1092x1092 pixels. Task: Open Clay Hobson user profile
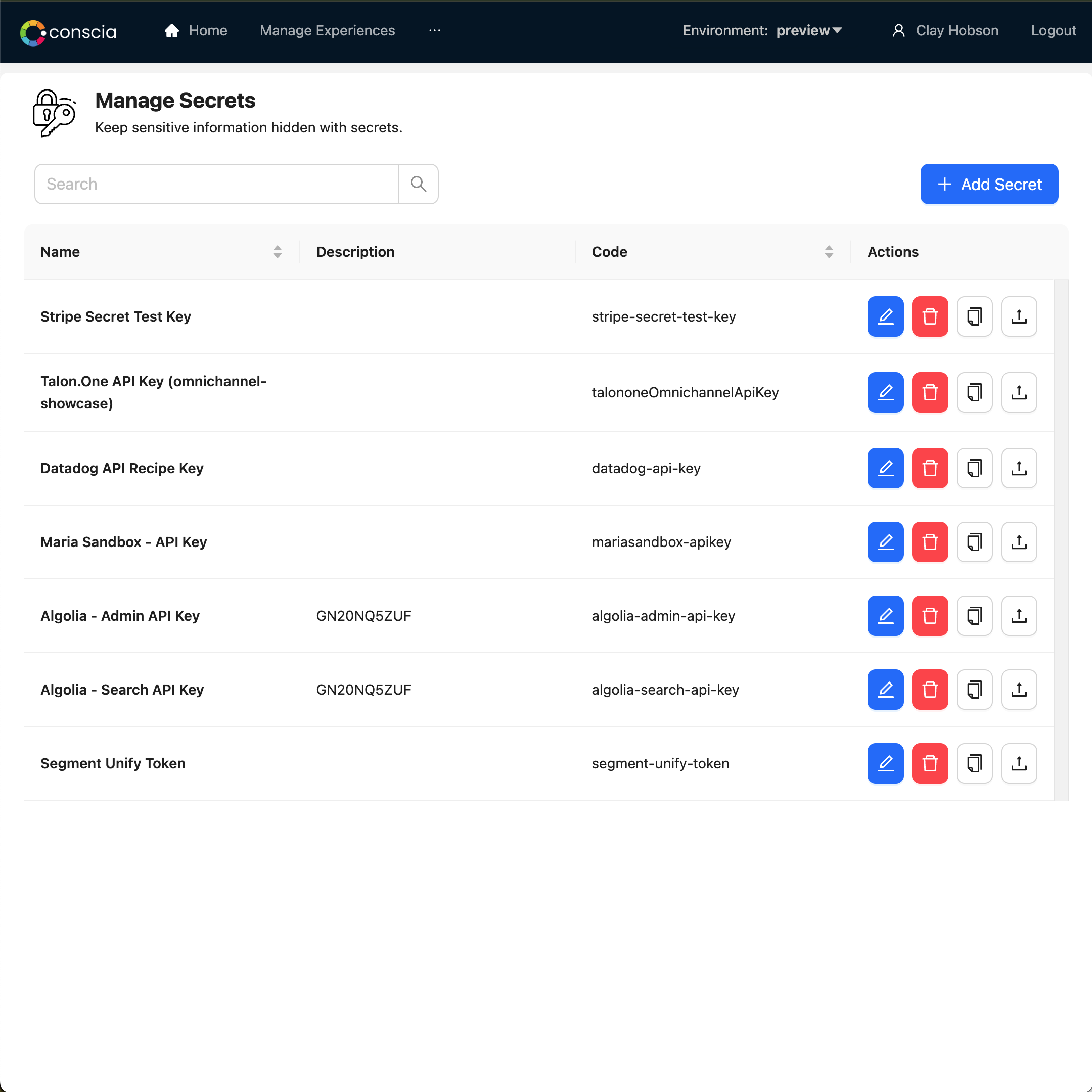coord(945,30)
